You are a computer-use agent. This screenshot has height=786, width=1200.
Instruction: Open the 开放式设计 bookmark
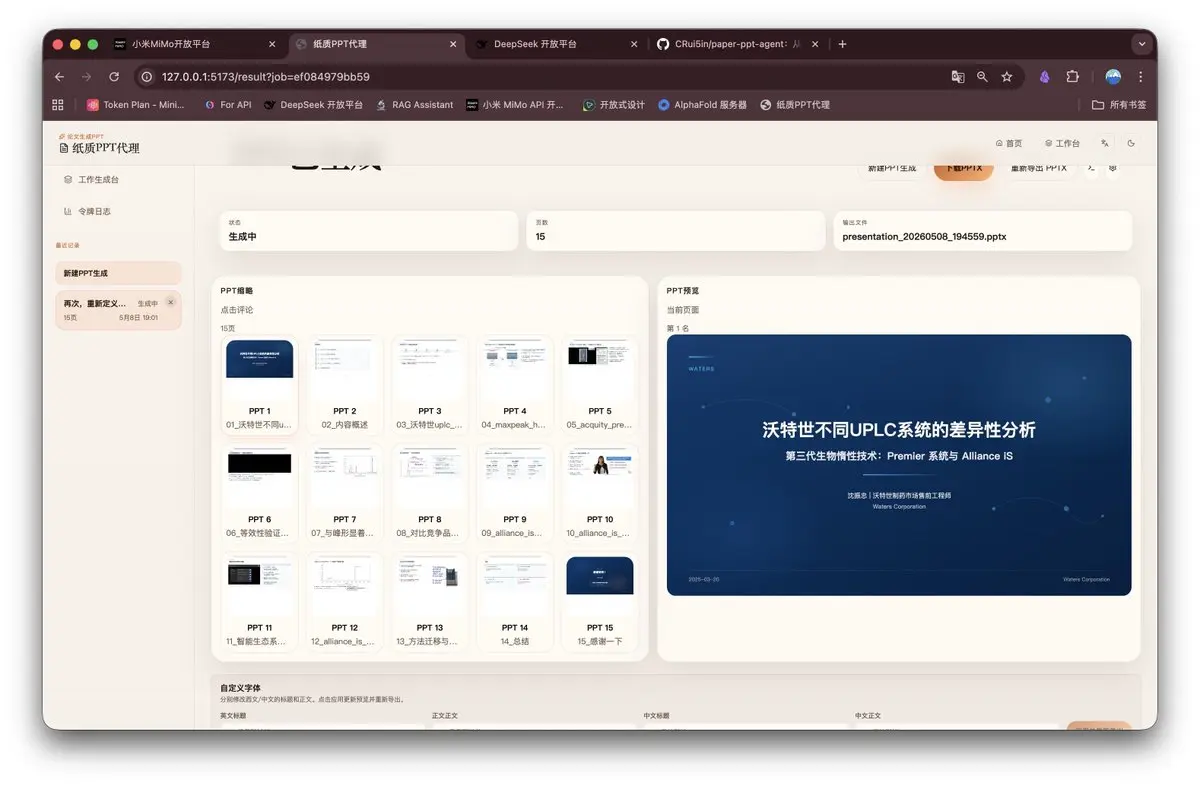tap(614, 104)
